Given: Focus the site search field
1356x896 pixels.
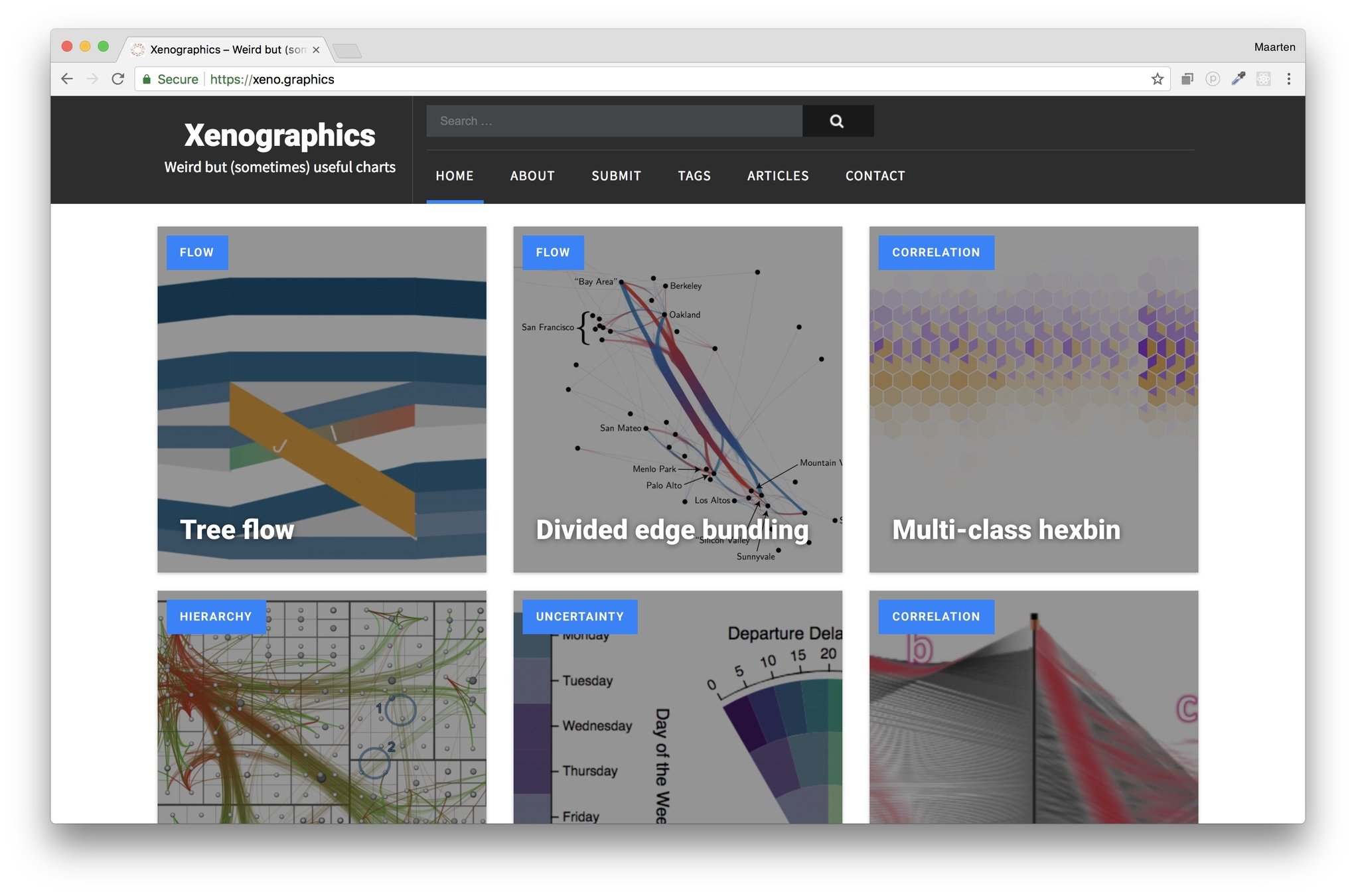Looking at the screenshot, I should pos(614,121).
